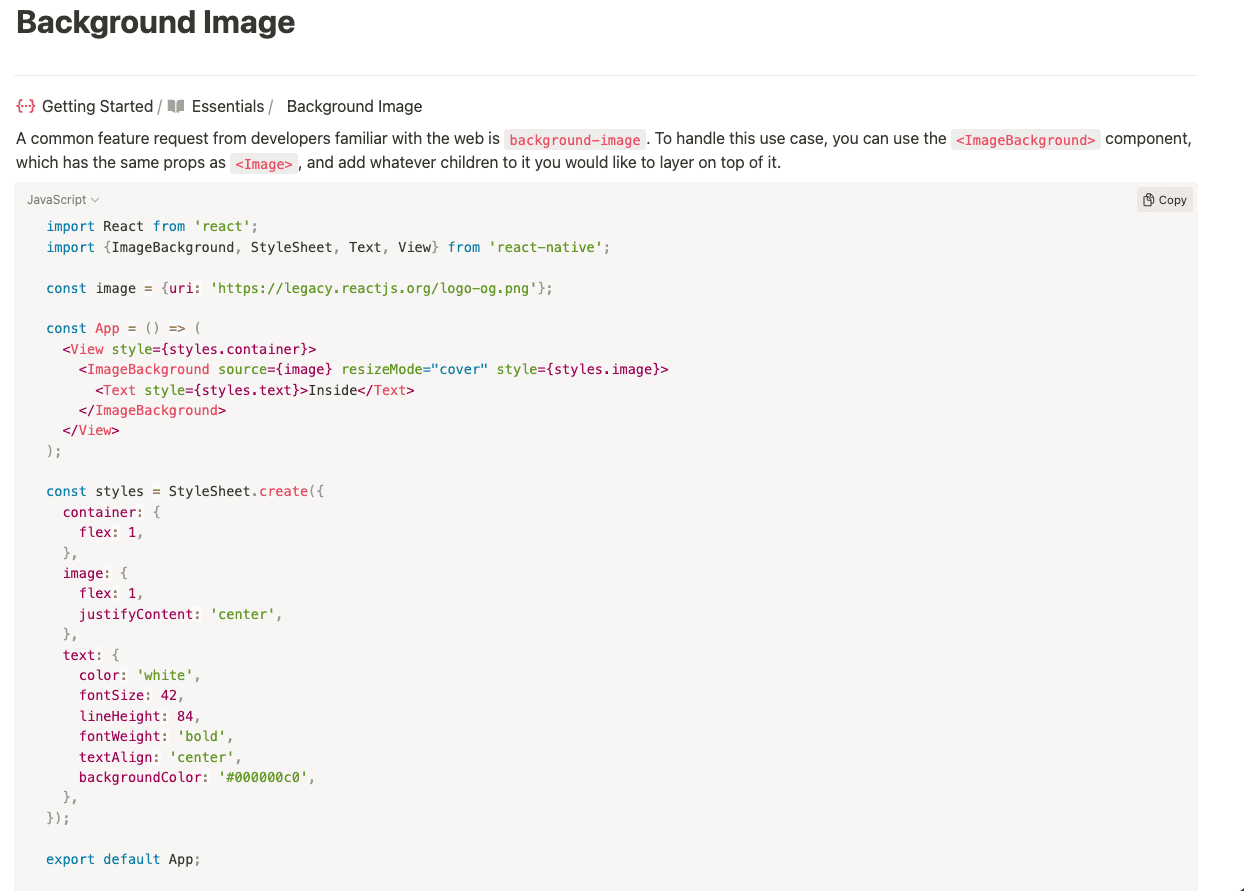Click the Background Image page title
1244x891 pixels.
[x=156, y=22]
